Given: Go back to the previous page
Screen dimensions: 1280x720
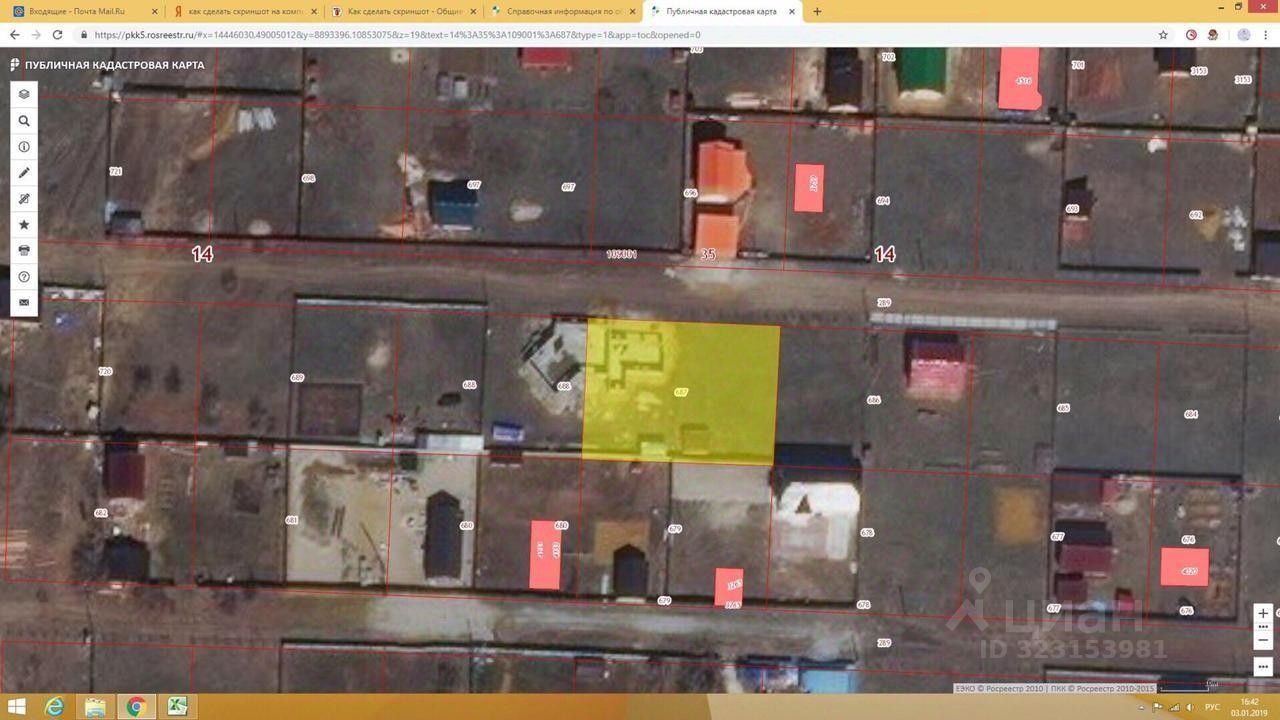Looking at the screenshot, I should coord(14,34).
